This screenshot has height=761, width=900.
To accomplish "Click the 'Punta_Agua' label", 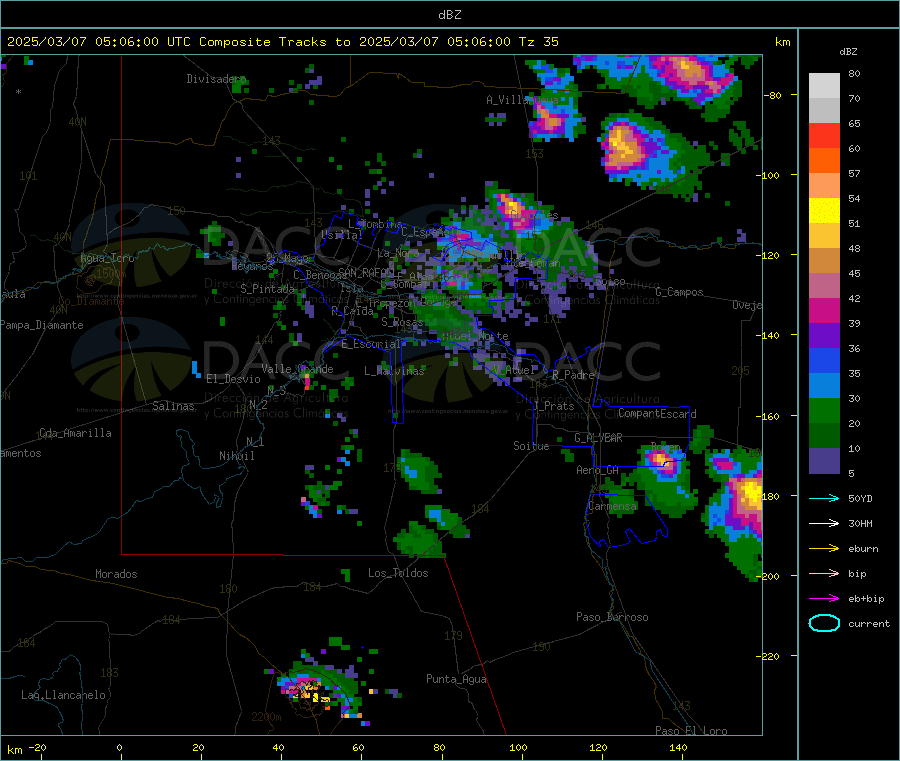I will 456,679.
